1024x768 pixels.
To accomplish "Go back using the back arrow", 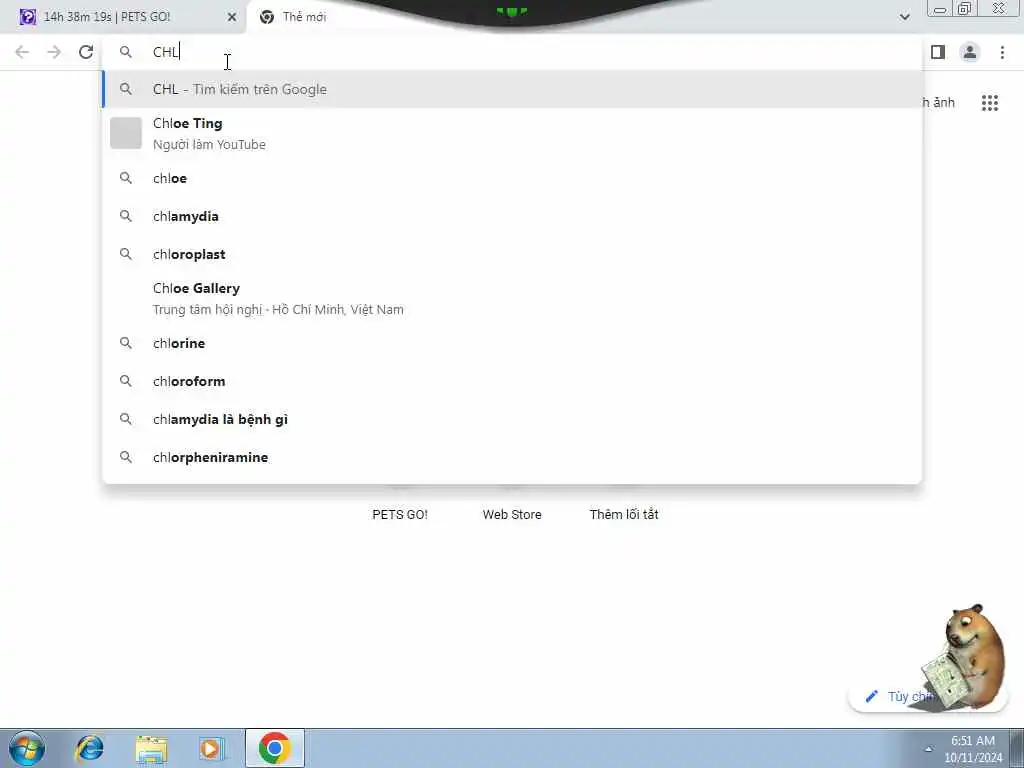I will tap(22, 52).
